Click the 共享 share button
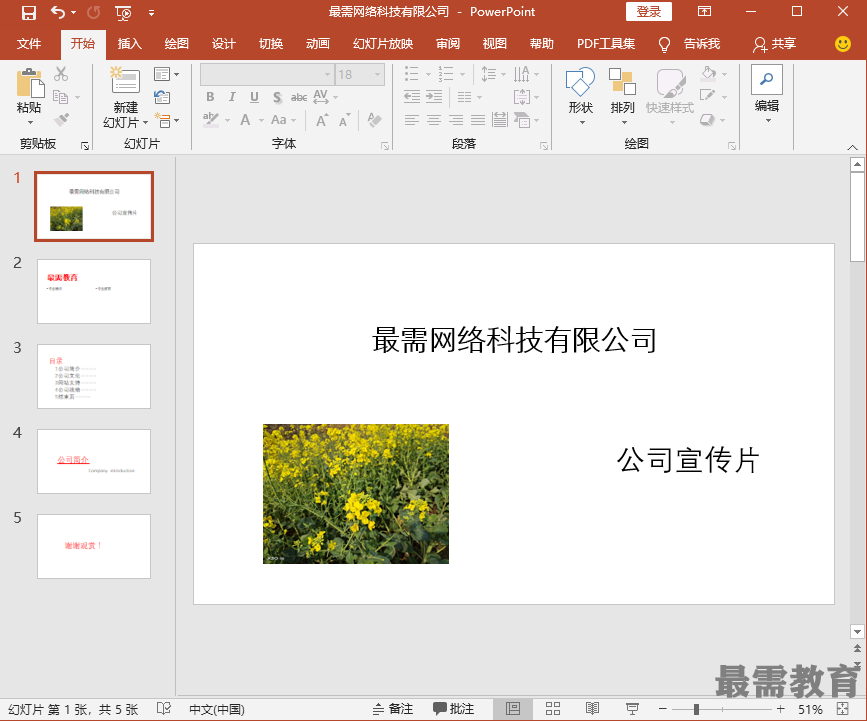The image size is (867, 721). click(774, 44)
